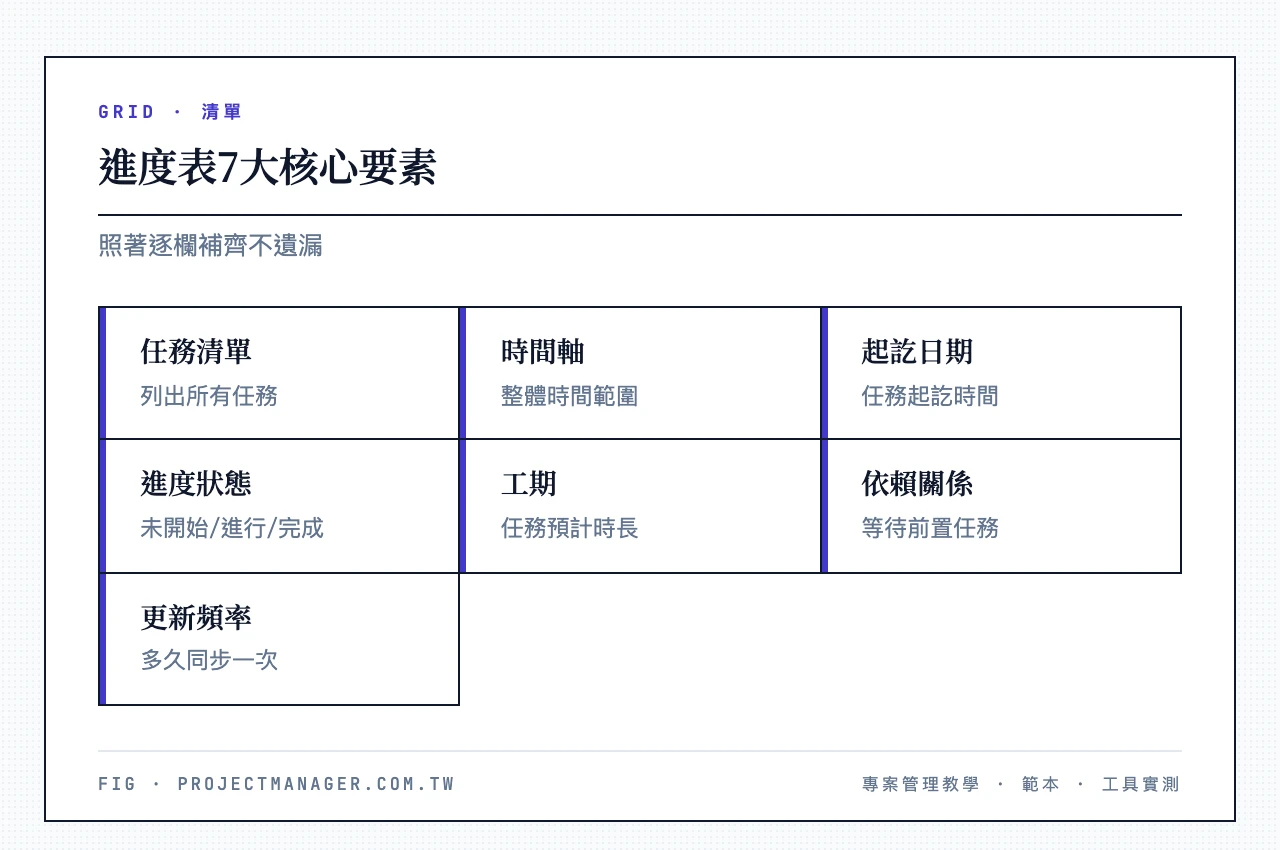Click the heading 進度表7大核心要素
This screenshot has height=850, width=1280.
267,168
